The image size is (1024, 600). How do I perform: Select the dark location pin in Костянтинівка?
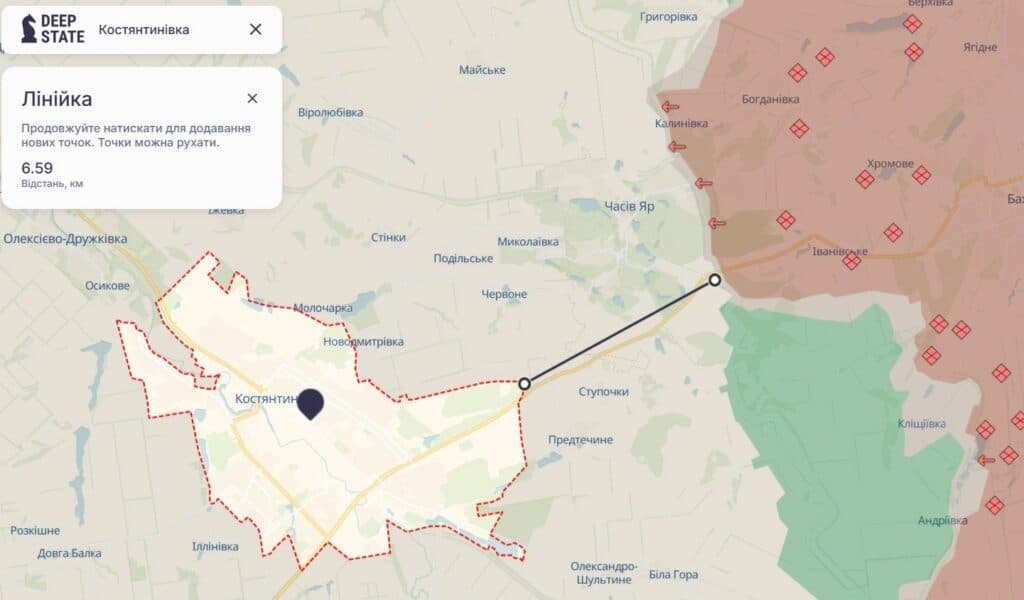[x=310, y=403]
